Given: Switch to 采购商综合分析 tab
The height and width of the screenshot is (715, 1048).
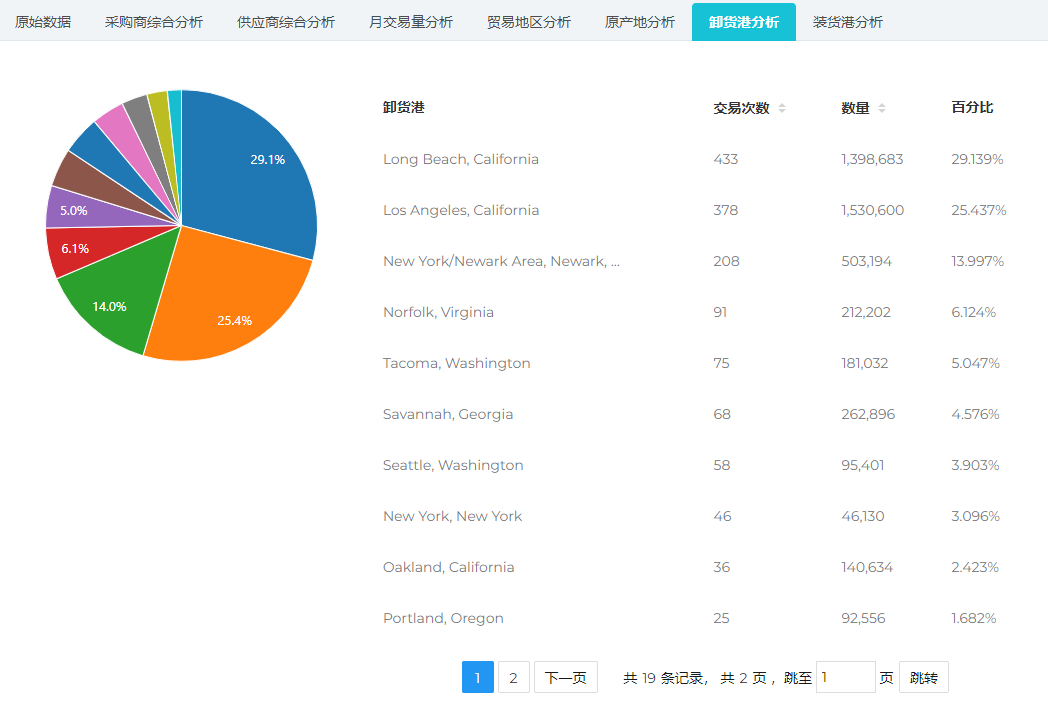Looking at the screenshot, I should click(154, 22).
